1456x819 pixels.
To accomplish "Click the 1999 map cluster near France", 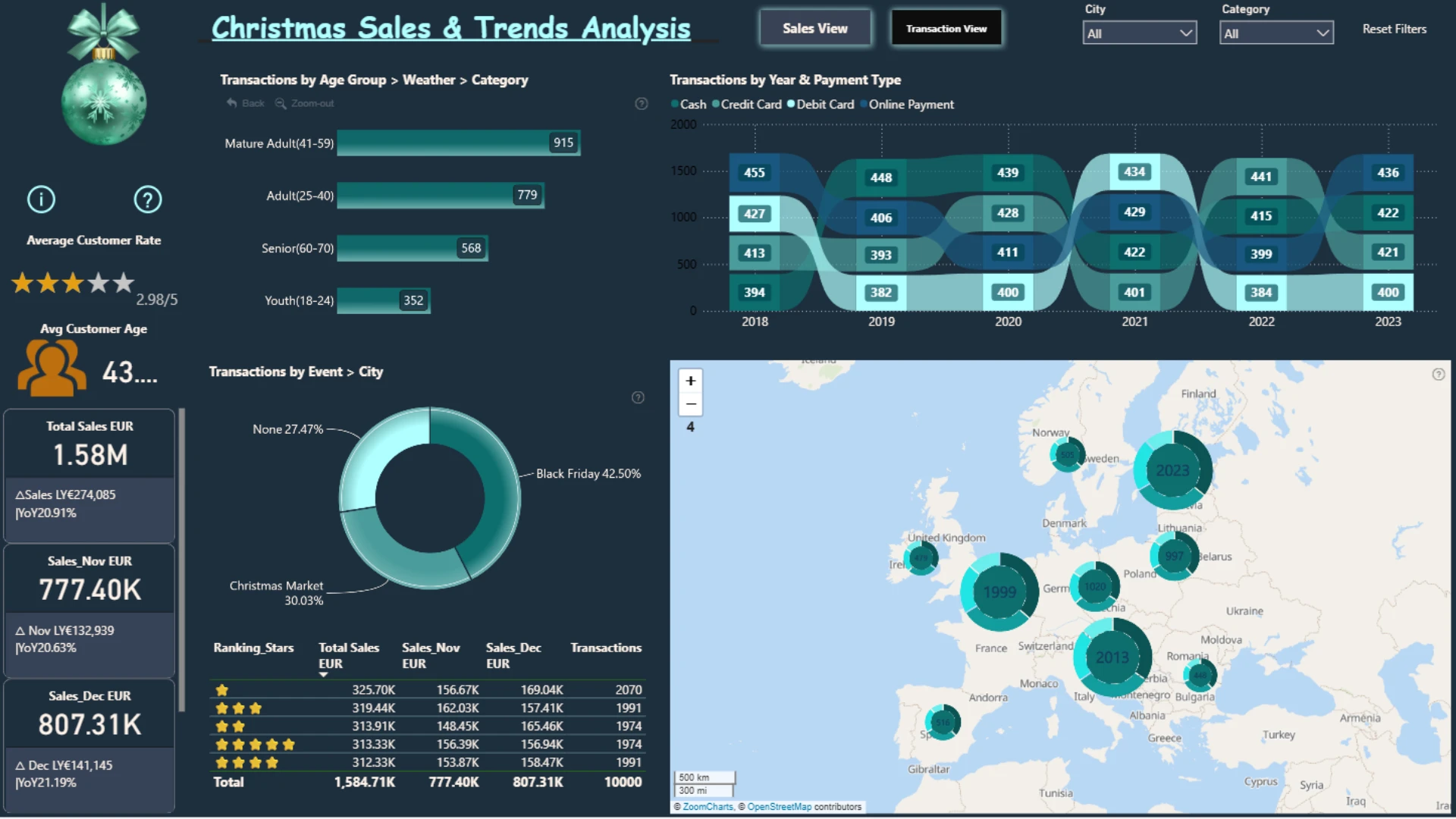I will 999,591.
